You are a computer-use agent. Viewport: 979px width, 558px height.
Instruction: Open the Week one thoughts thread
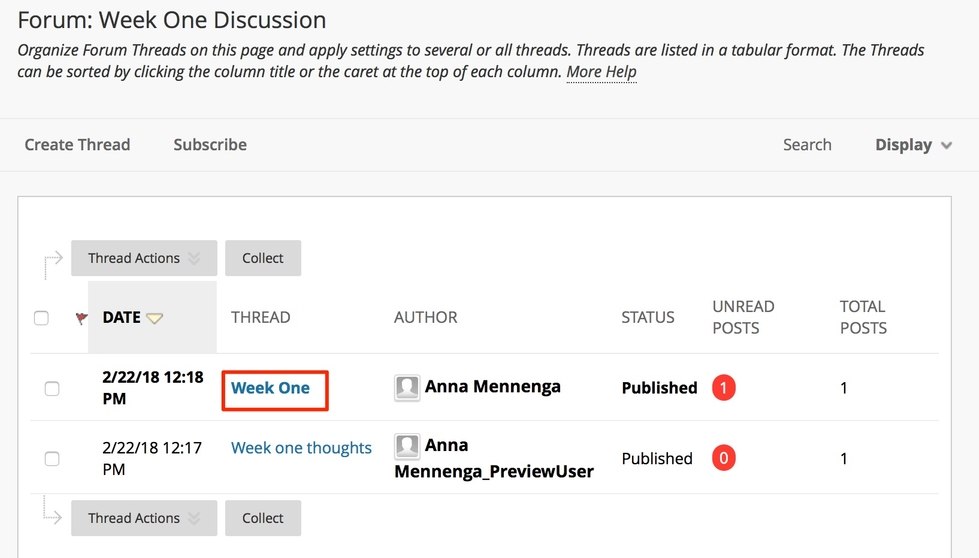[301, 448]
